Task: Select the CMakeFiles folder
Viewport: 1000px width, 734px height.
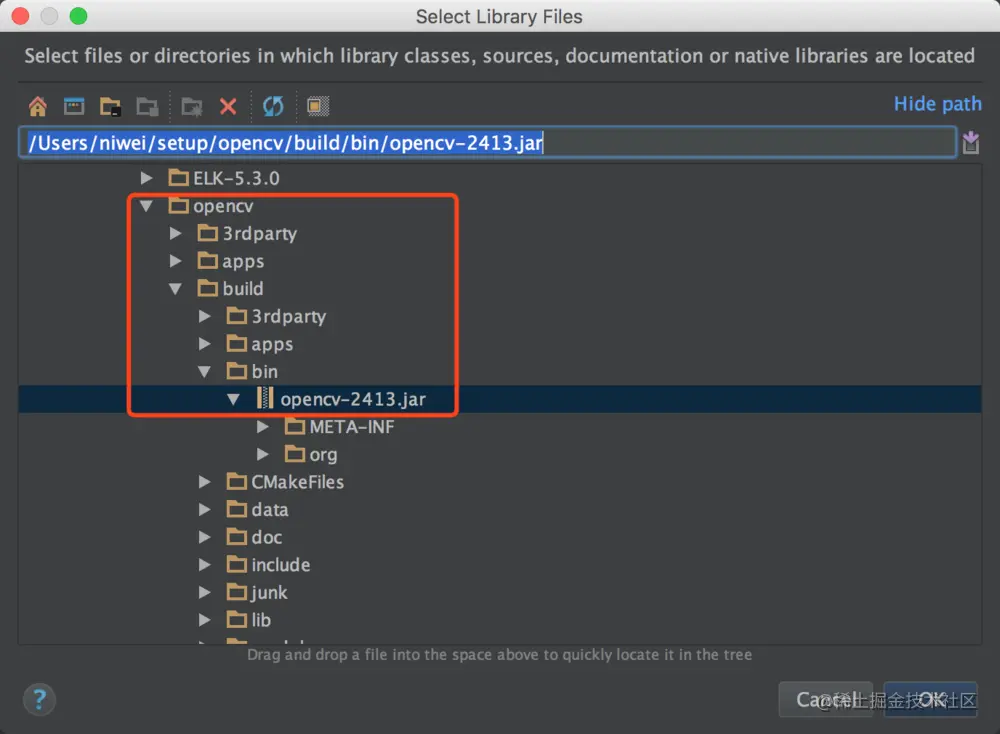Action: [x=297, y=482]
